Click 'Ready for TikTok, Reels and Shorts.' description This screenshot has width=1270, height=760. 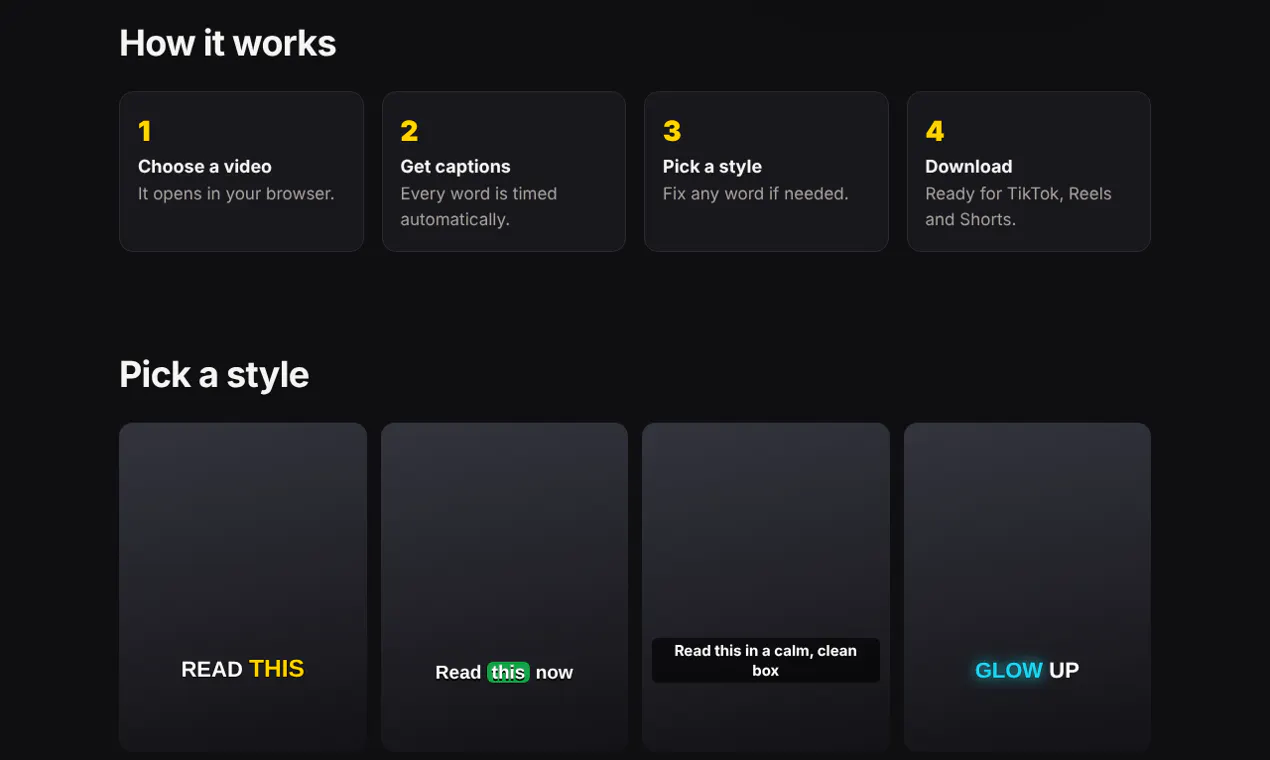point(1018,207)
